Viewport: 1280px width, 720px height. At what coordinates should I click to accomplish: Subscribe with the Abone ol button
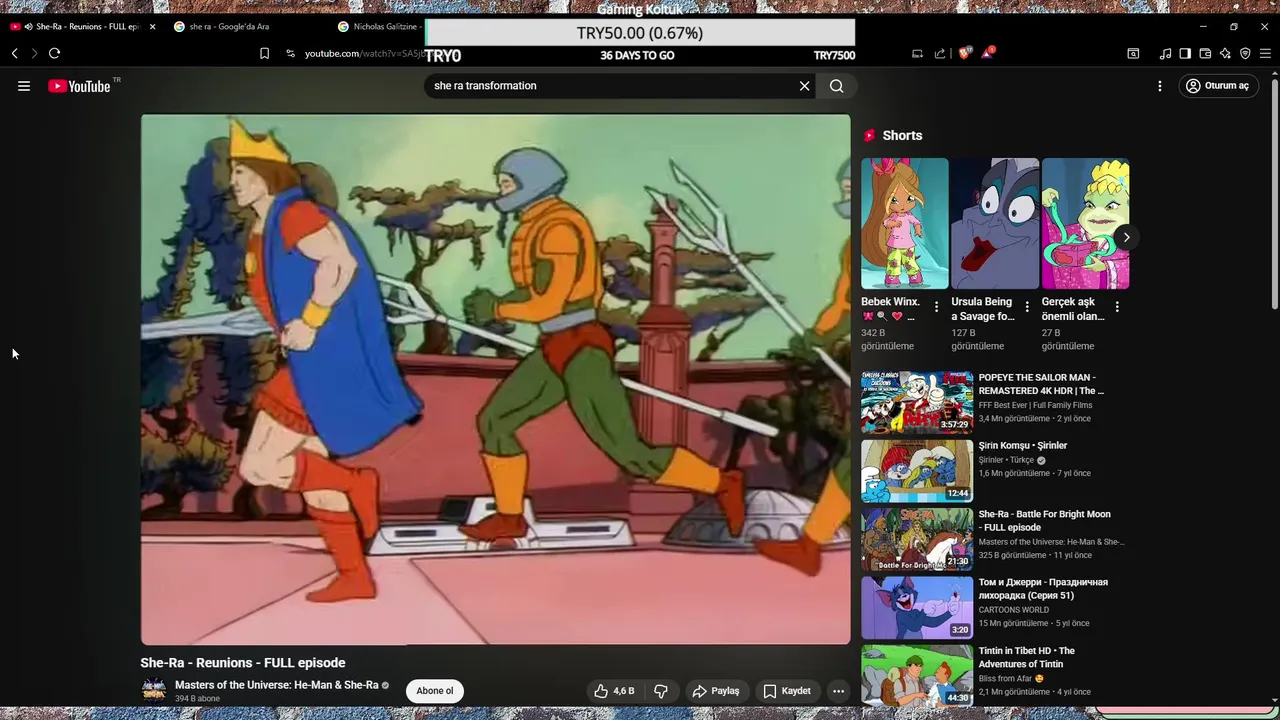435,691
